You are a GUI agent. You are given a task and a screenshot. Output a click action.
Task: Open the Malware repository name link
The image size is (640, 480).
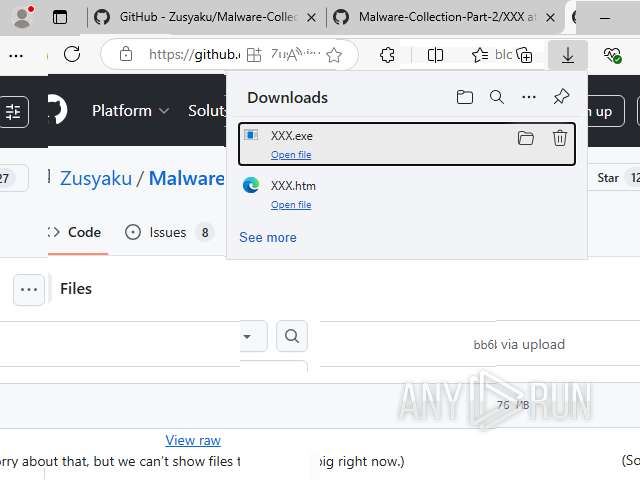tap(187, 178)
